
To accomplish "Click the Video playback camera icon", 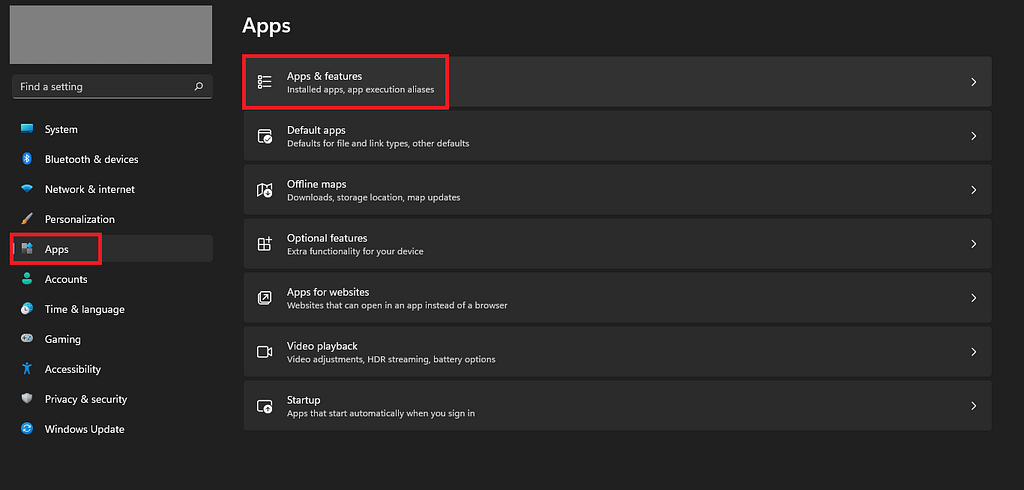I will 264,352.
